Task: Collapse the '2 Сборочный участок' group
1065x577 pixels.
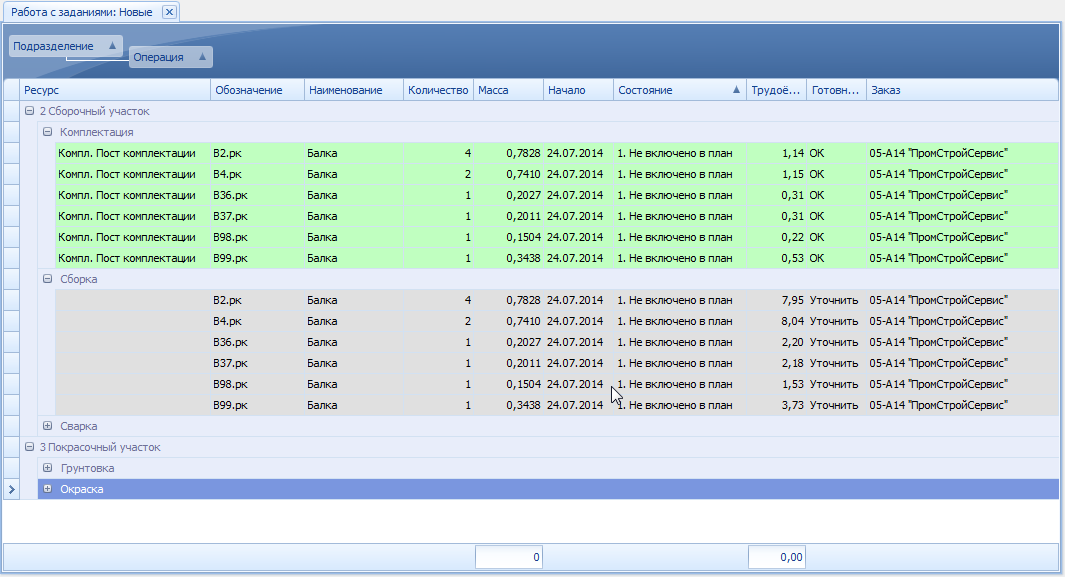Action: tap(29, 112)
